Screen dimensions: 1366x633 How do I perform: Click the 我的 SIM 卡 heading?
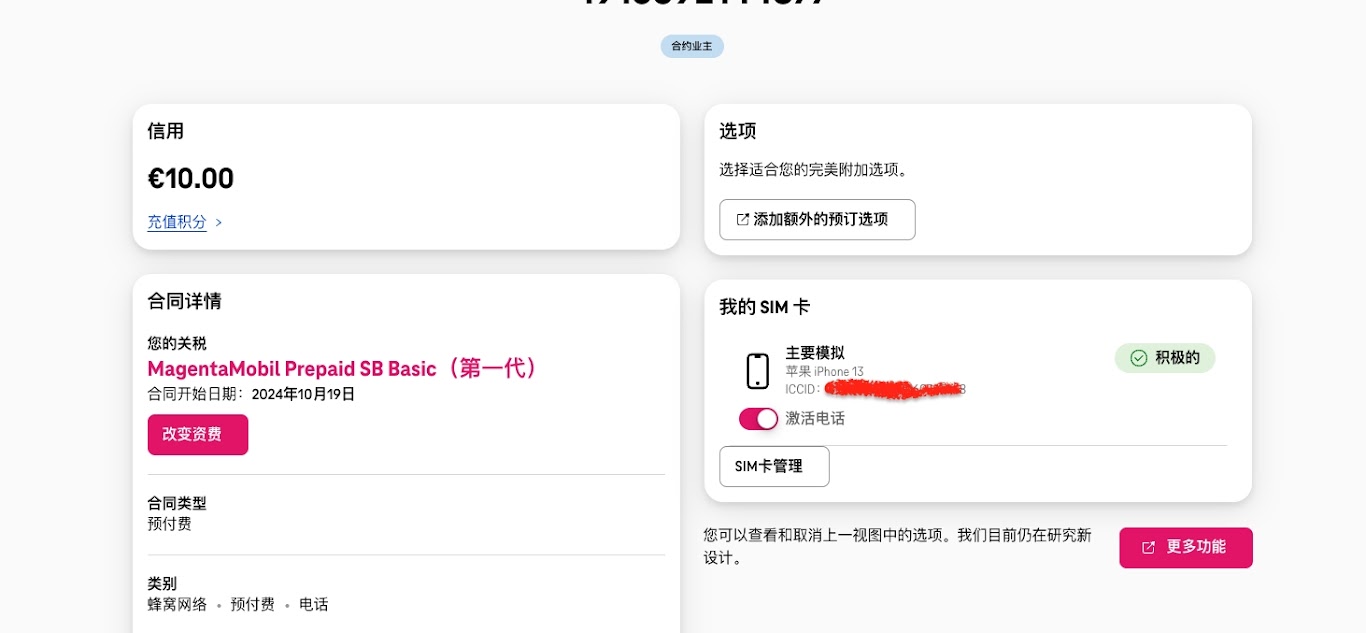click(x=764, y=307)
